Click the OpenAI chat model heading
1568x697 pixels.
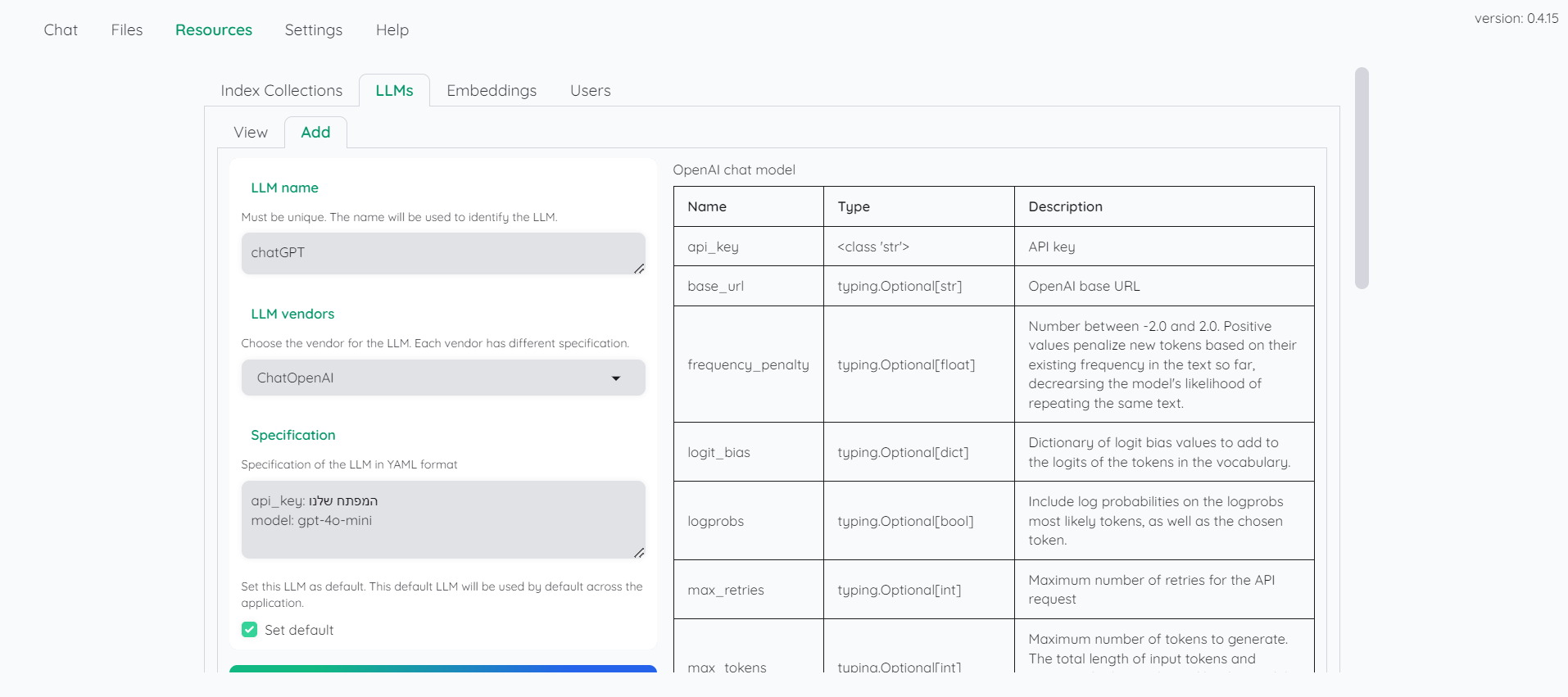(734, 170)
